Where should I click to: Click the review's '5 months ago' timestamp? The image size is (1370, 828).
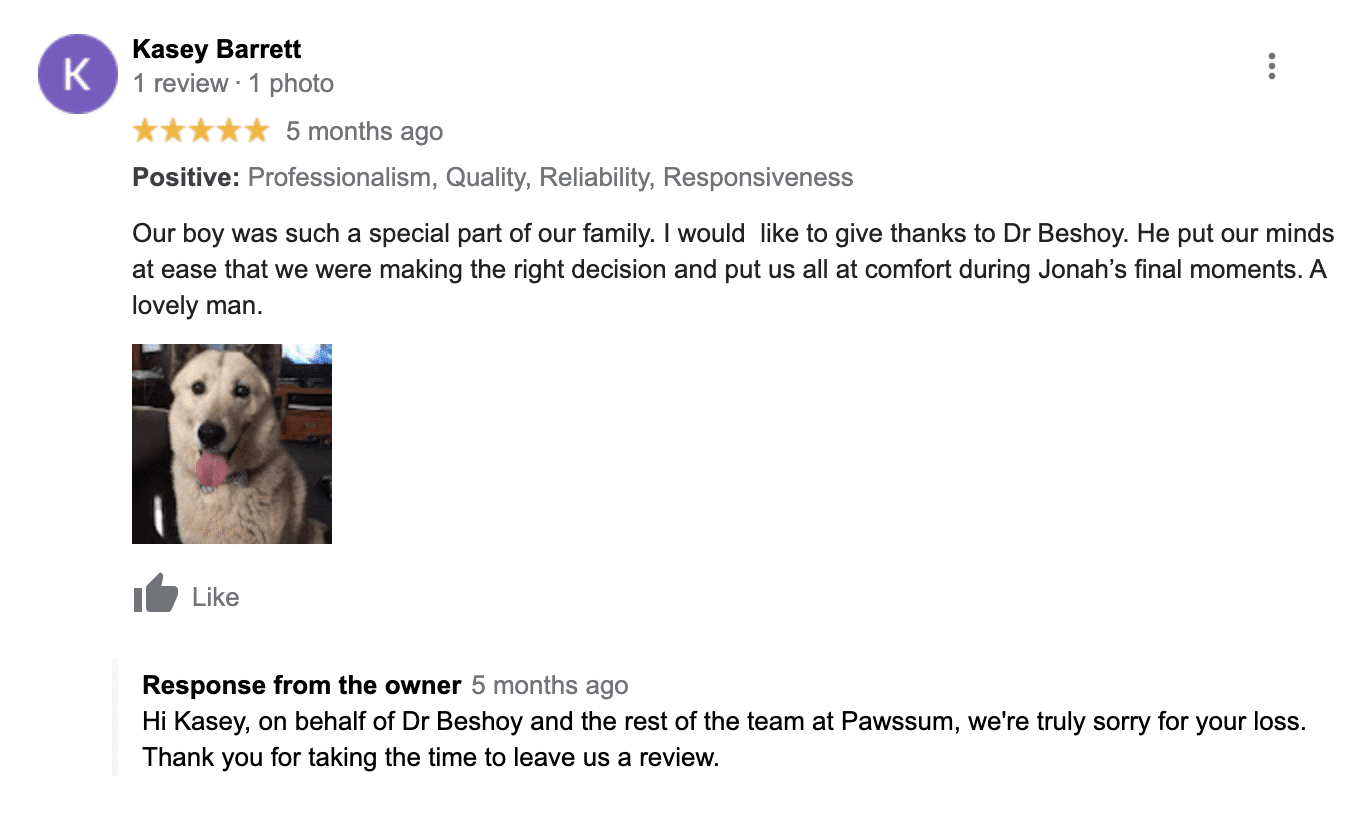(365, 131)
